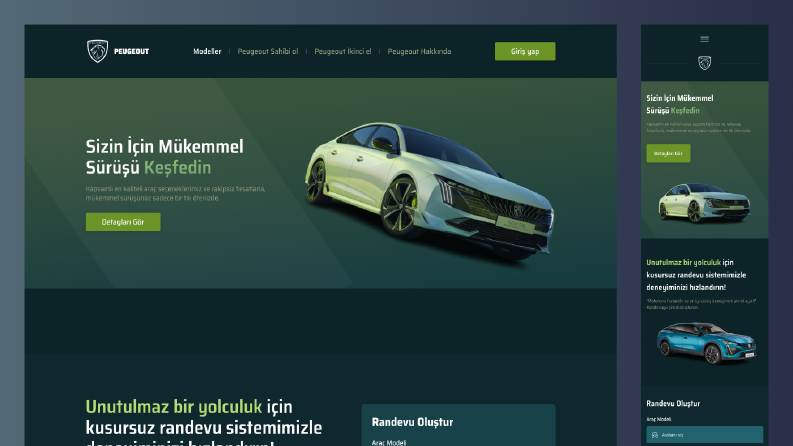Click the Giriş yap button
793x446 pixels.
525,52
